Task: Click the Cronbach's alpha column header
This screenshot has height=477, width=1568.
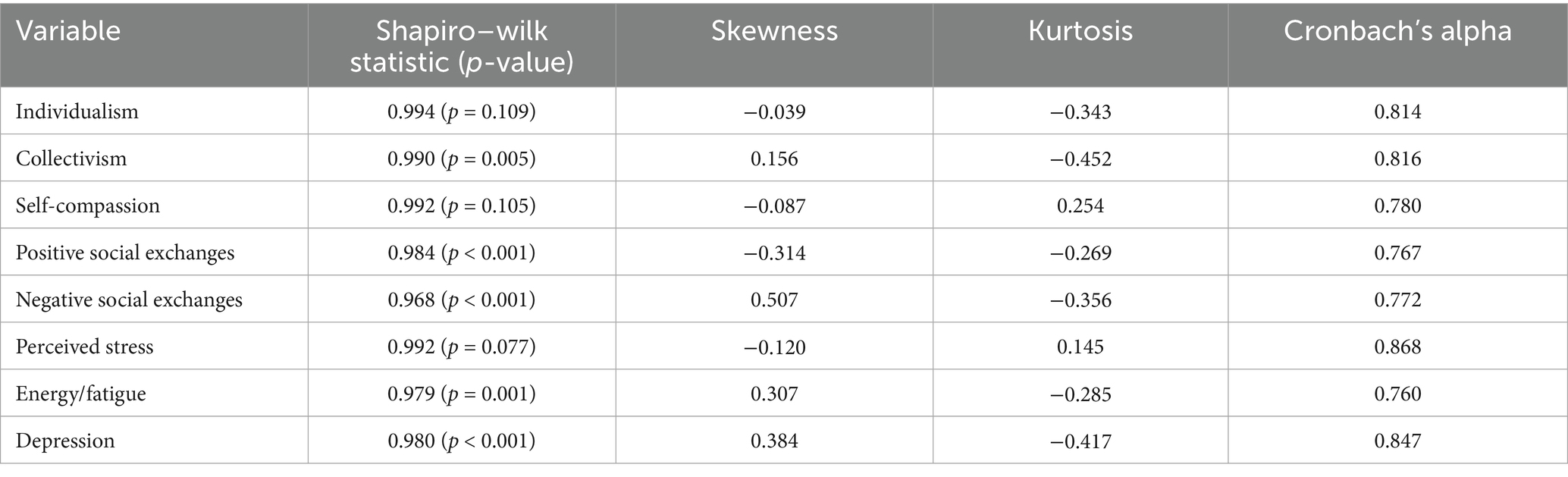Action: point(1397,31)
